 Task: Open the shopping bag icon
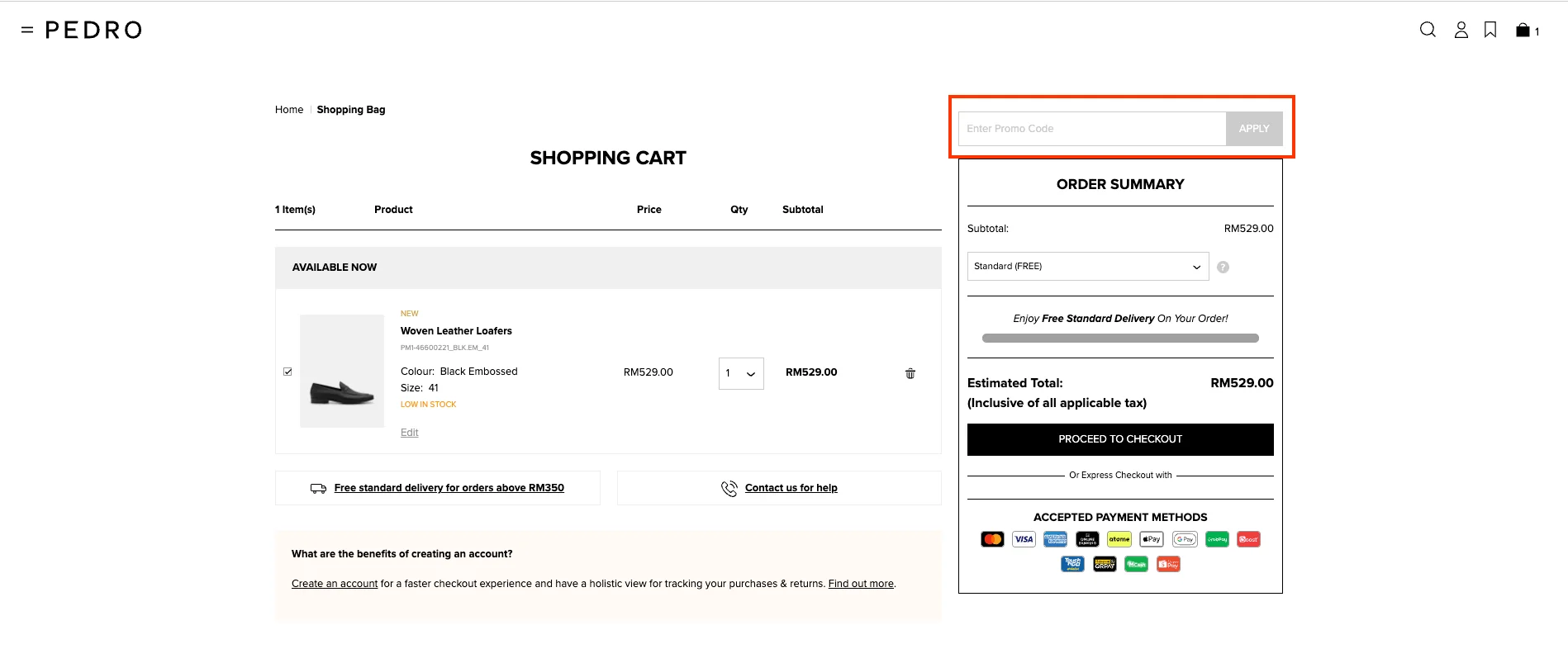(x=1523, y=31)
